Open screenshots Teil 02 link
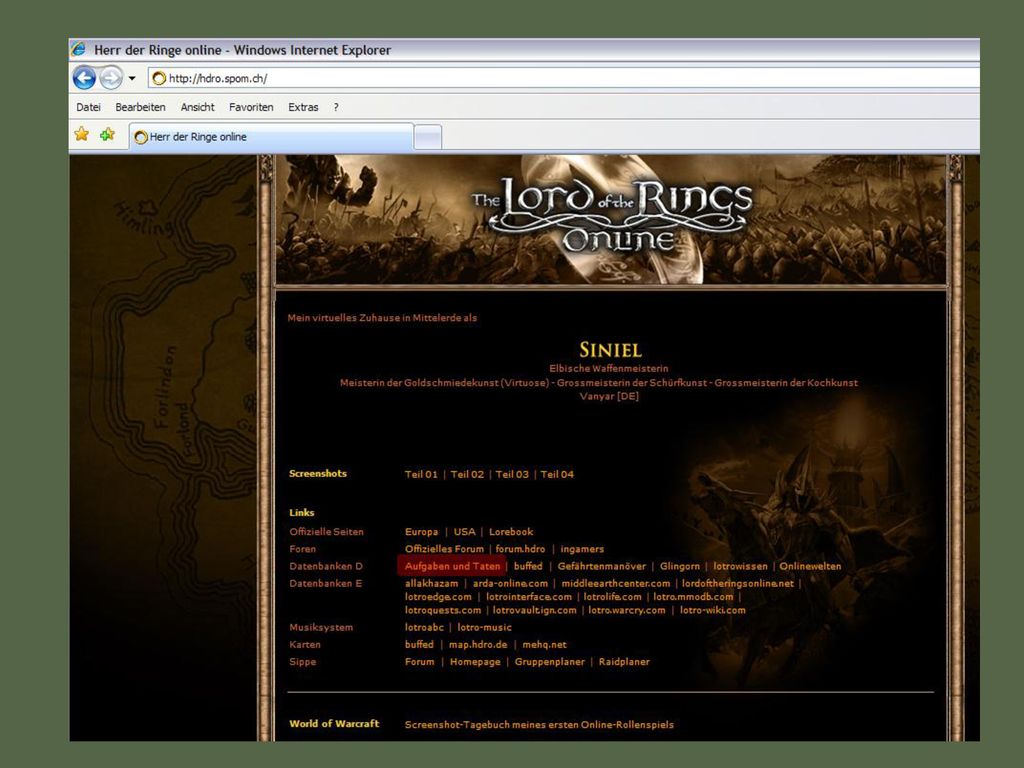The height and width of the screenshot is (768, 1024). pyautogui.click(x=467, y=474)
